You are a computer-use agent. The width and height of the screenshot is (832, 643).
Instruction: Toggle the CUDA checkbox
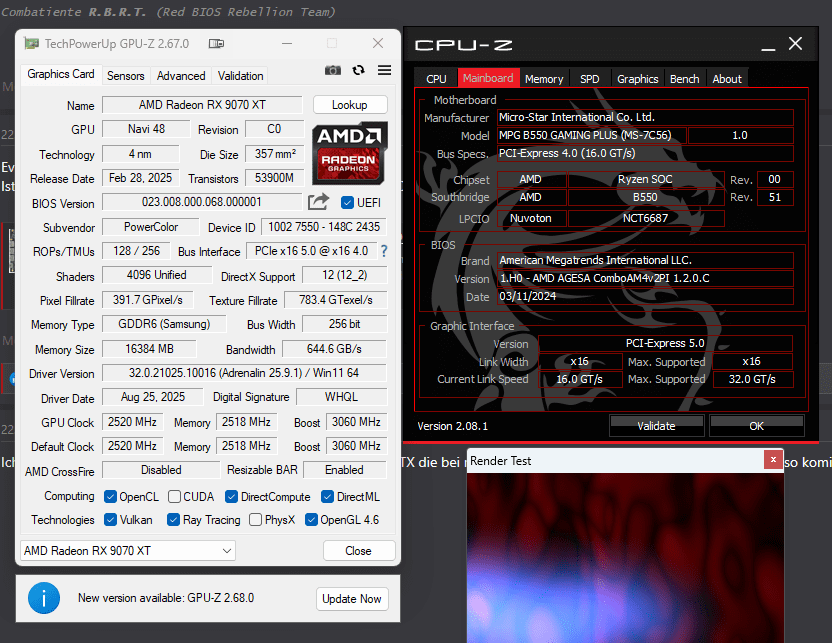[174, 497]
